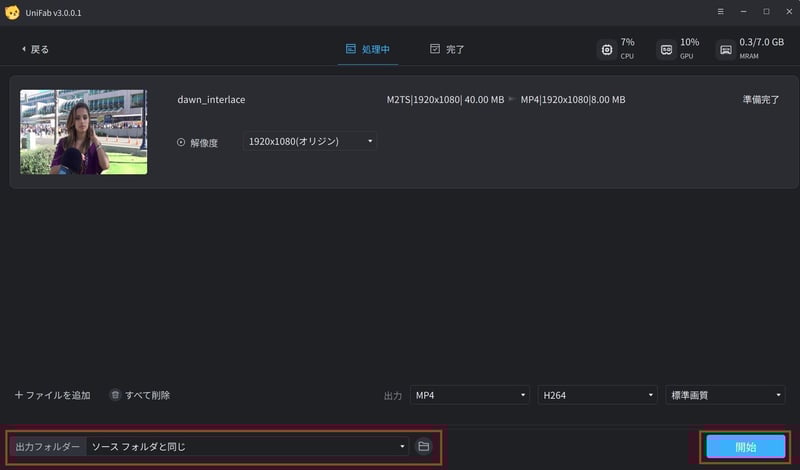Browse output folder with folder icon
The image size is (800, 470).
(424, 446)
